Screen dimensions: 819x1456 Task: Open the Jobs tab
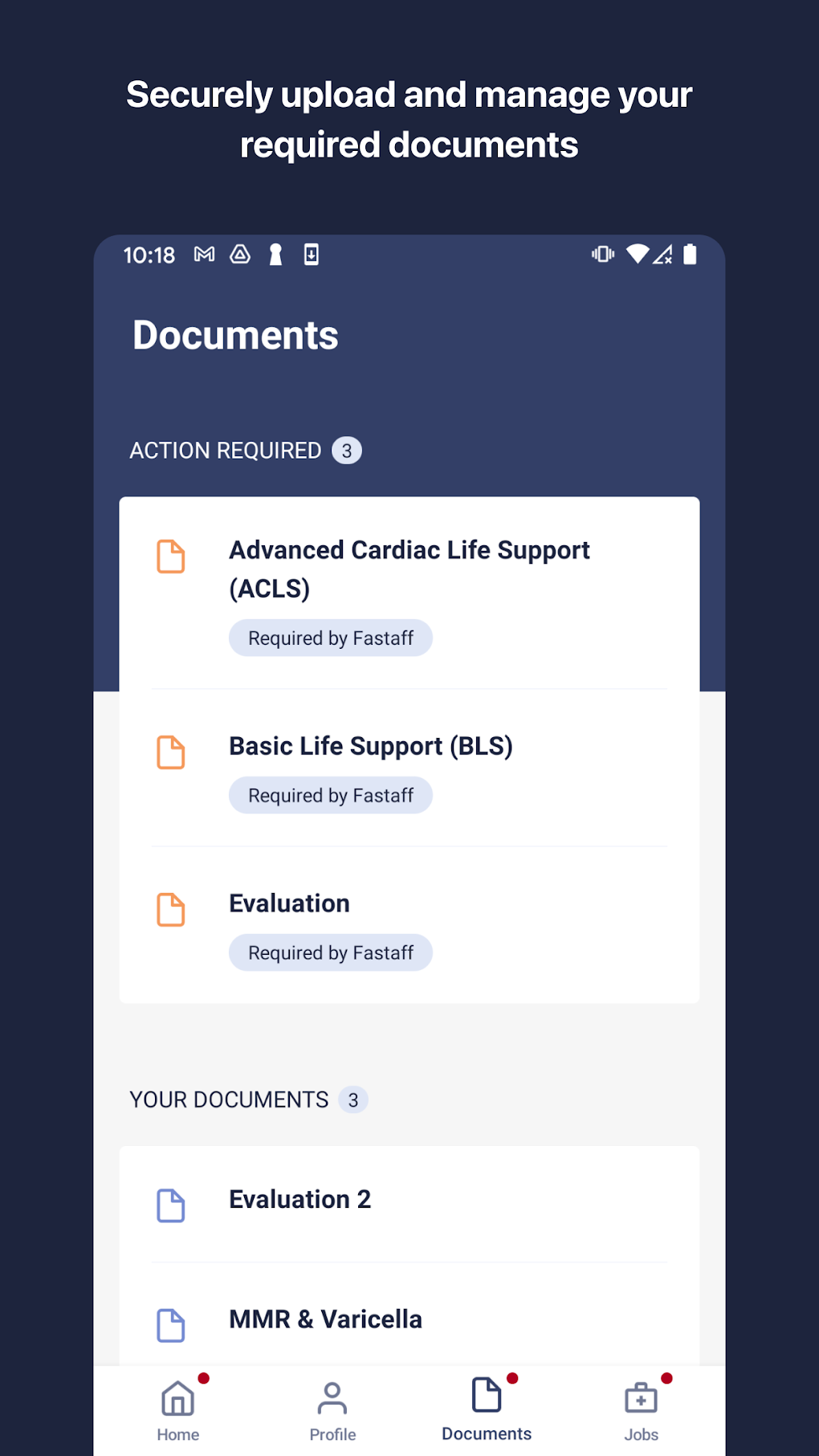(x=641, y=1410)
